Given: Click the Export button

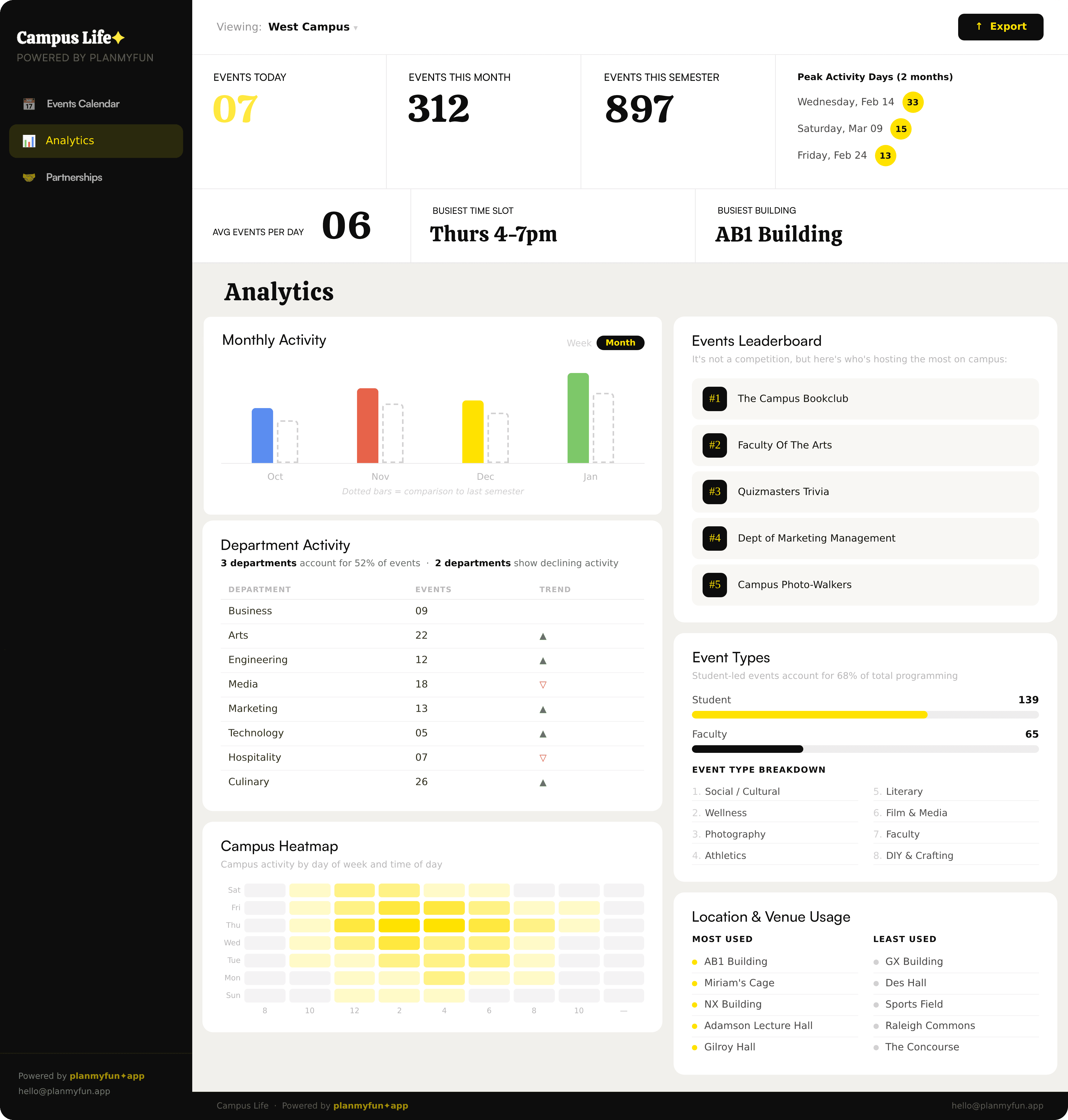Looking at the screenshot, I should point(1000,27).
